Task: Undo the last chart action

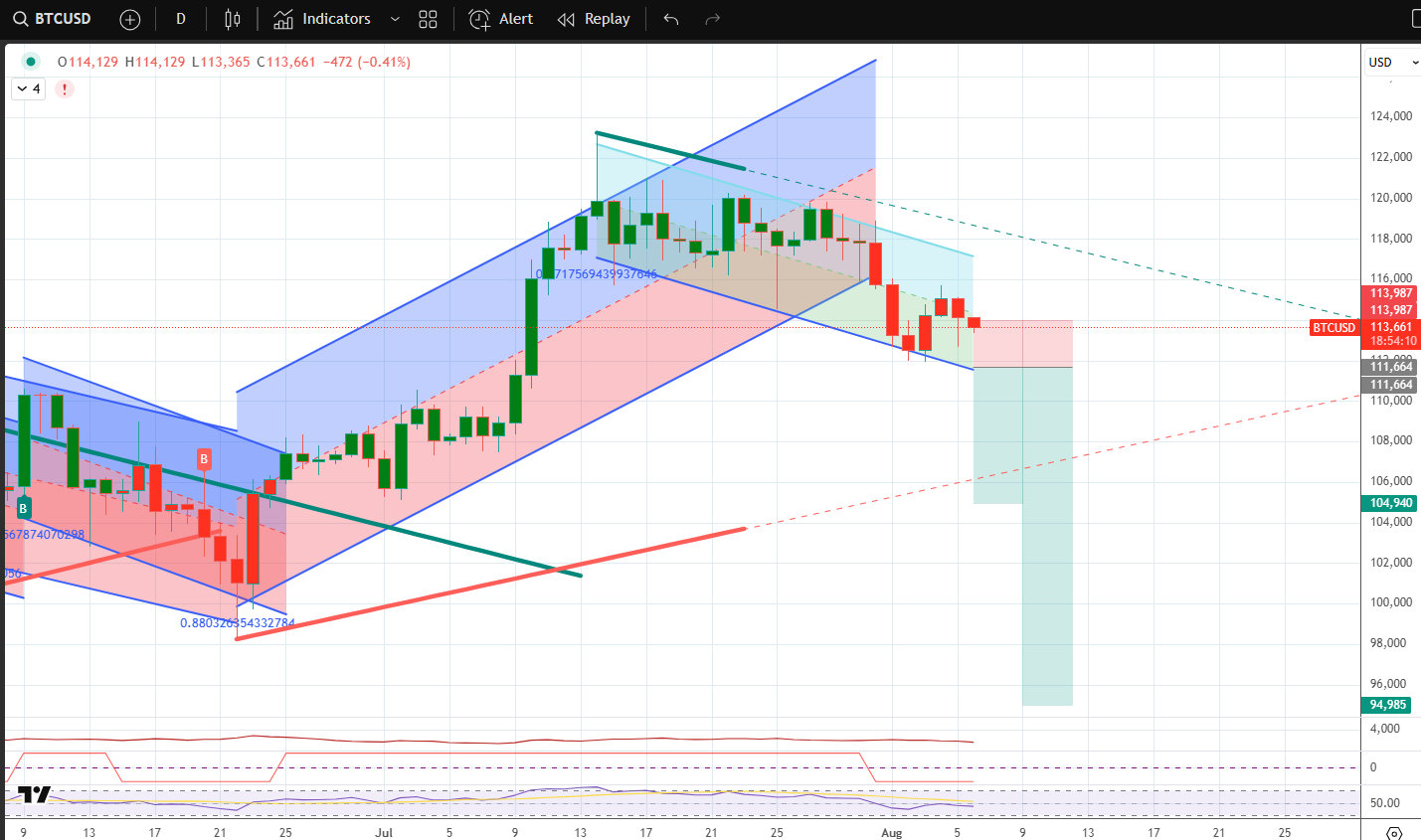Action: tap(671, 19)
